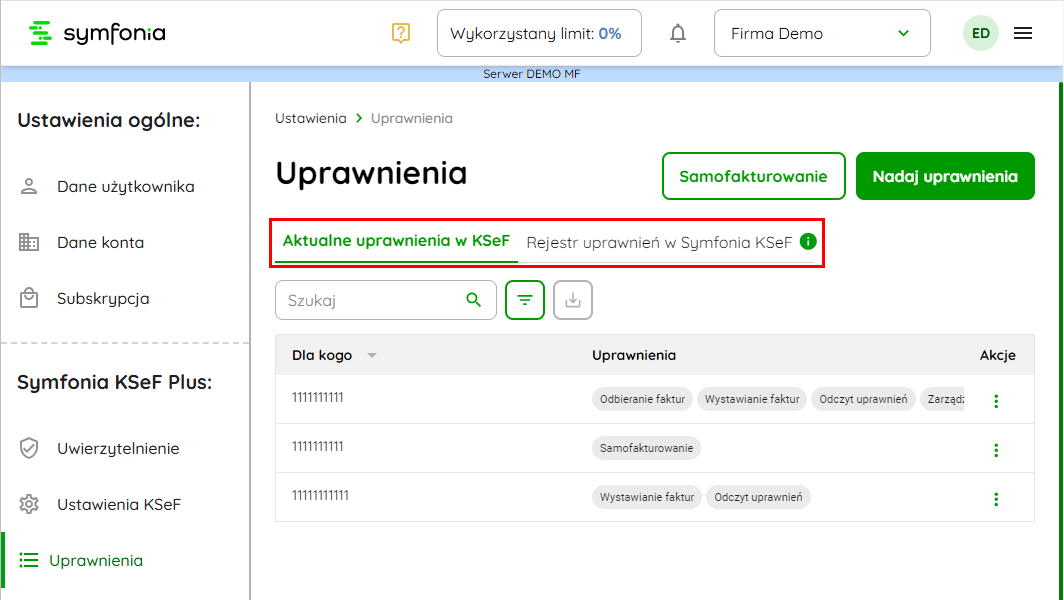1064x600 pixels.
Task: Click the Dane konta building icon
Action: [x=28, y=242]
